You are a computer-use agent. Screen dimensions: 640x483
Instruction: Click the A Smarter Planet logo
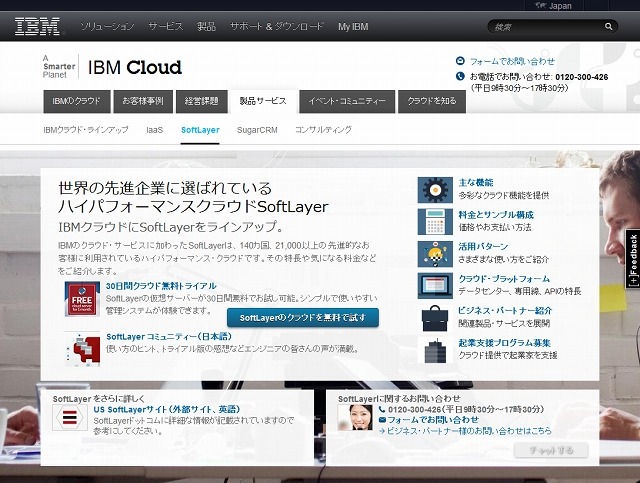(x=59, y=67)
